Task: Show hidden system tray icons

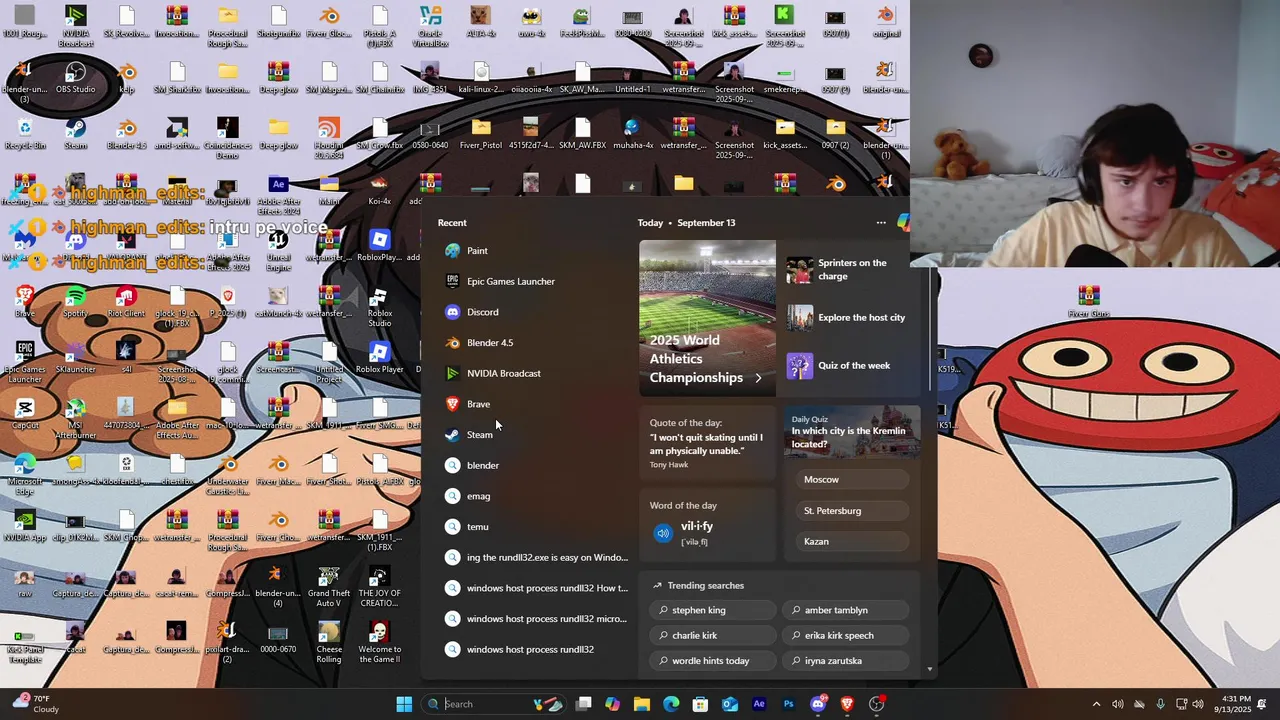Action: [x=1096, y=704]
